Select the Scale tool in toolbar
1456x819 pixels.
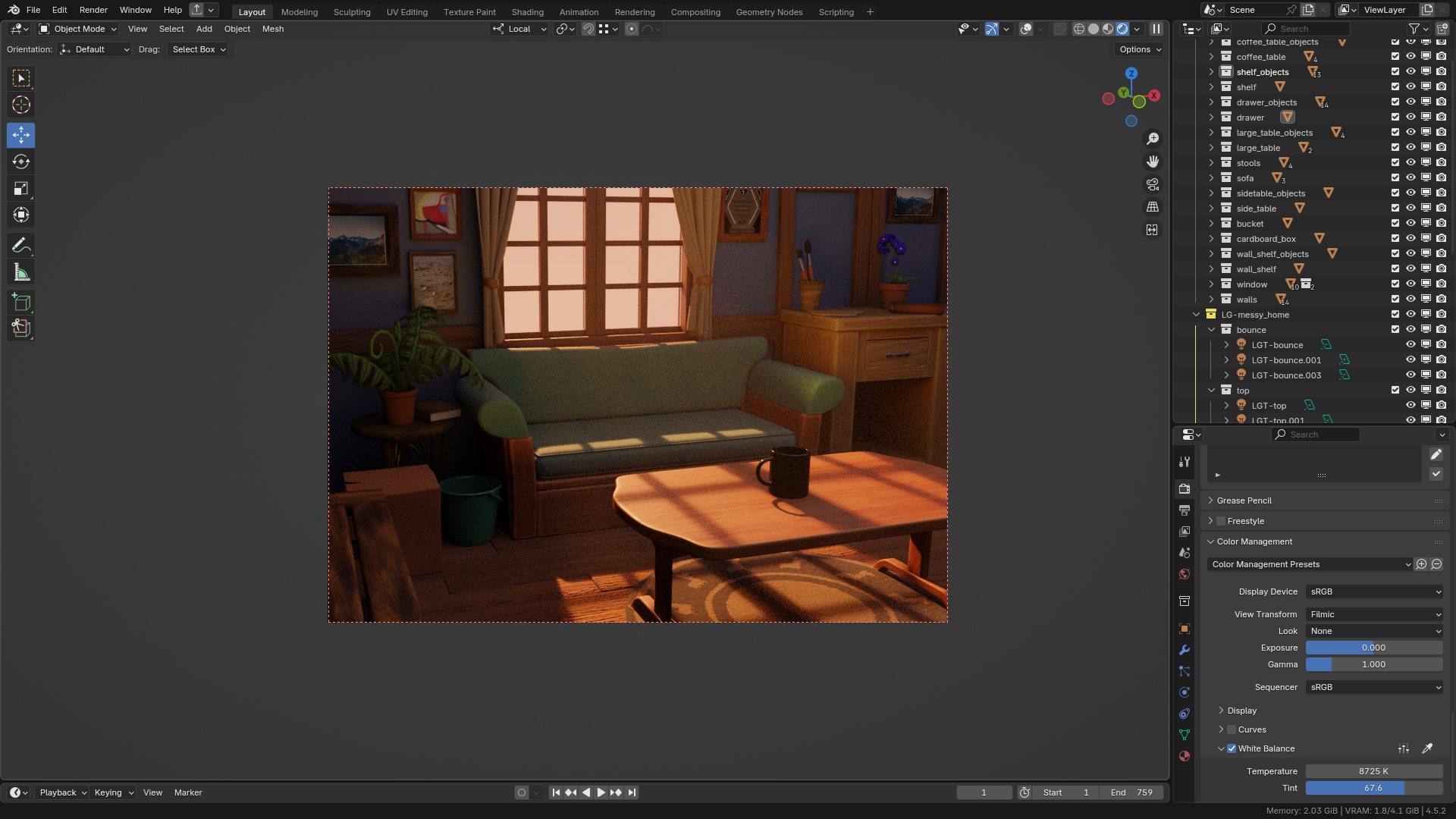21,188
